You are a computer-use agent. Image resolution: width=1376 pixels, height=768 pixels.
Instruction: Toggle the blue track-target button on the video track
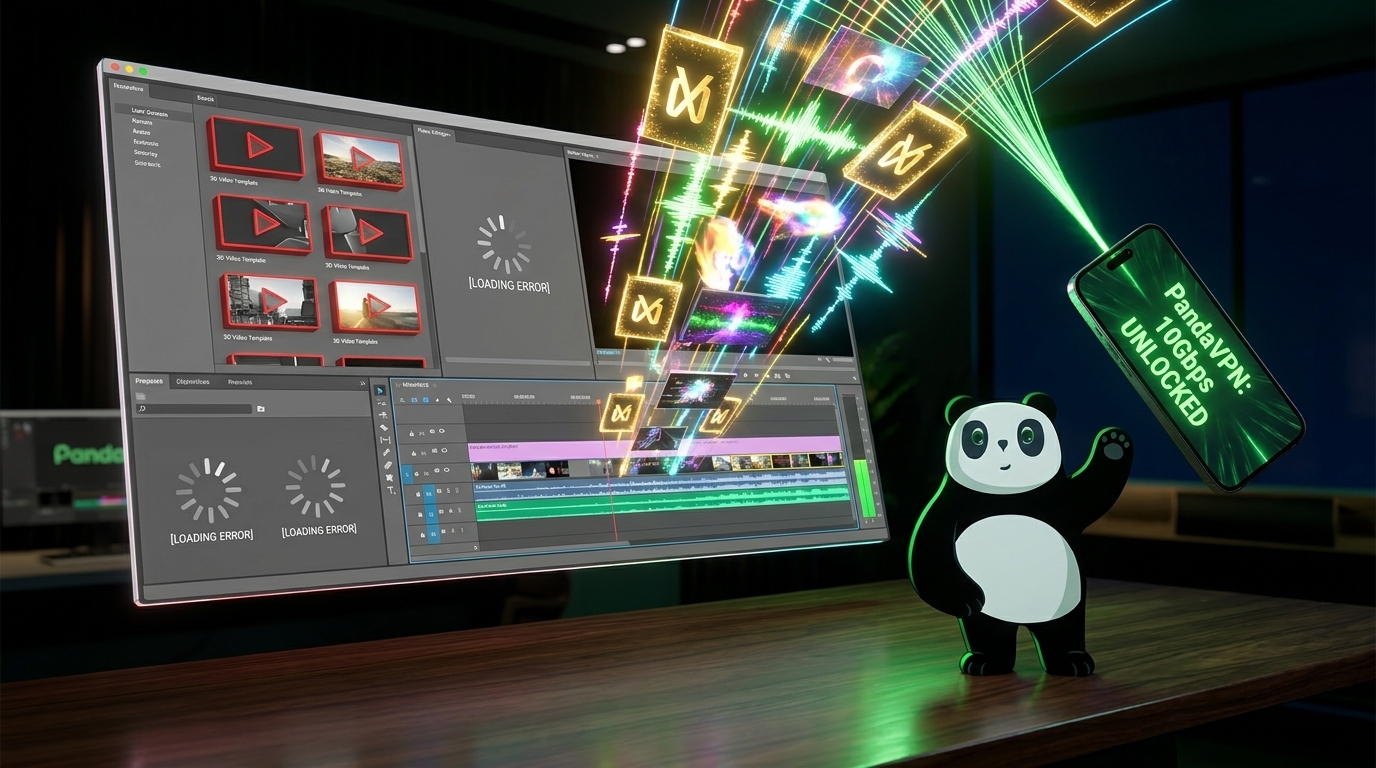pos(407,474)
